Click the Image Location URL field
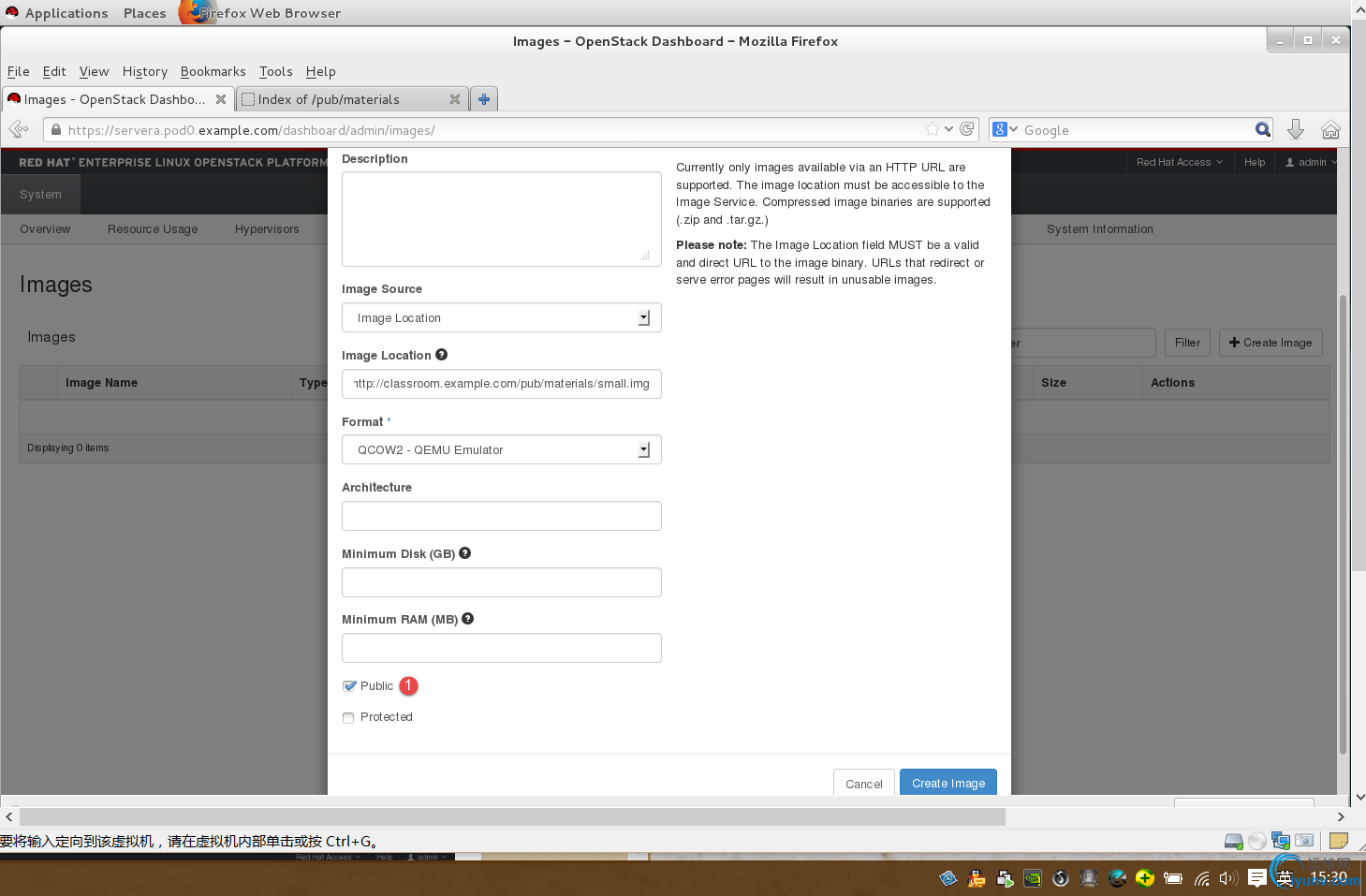 (502, 384)
